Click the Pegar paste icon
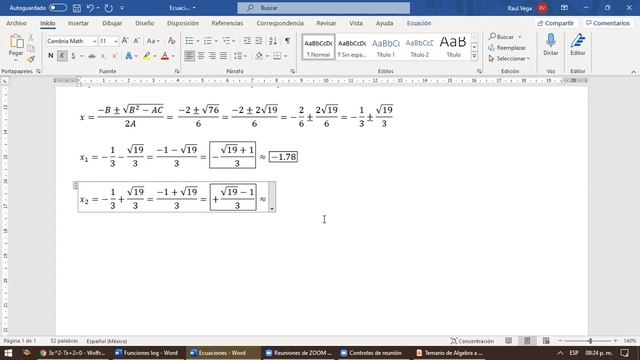 click(x=16, y=41)
